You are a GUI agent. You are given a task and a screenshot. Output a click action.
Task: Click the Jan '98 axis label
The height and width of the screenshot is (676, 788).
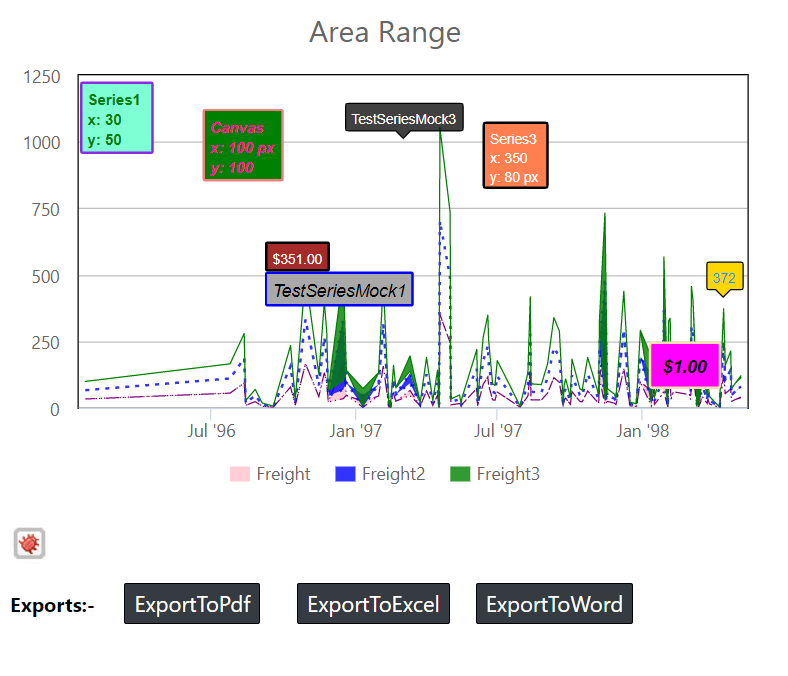[x=643, y=431]
